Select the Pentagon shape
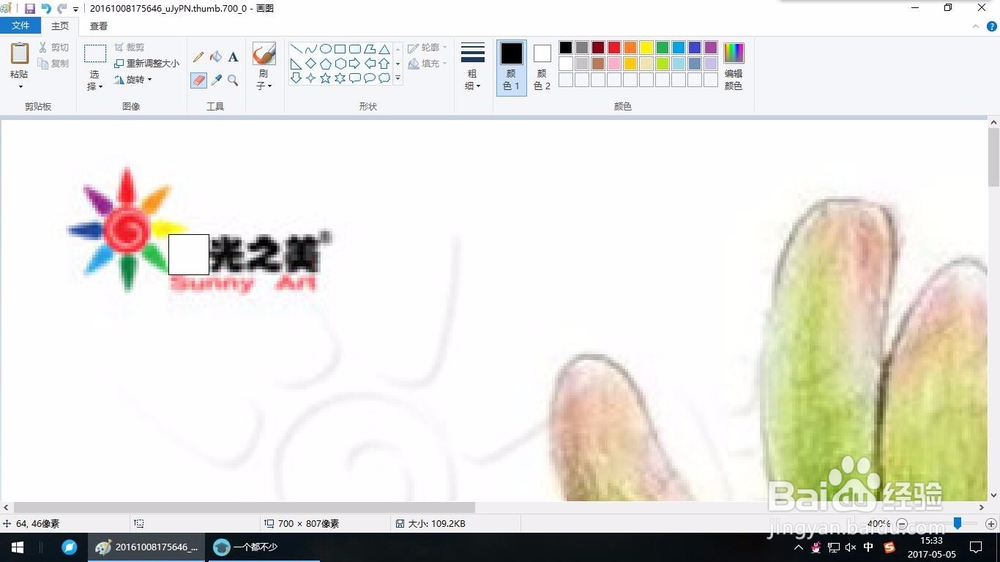The height and width of the screenshot is (562, 1000). click(325, 64)
